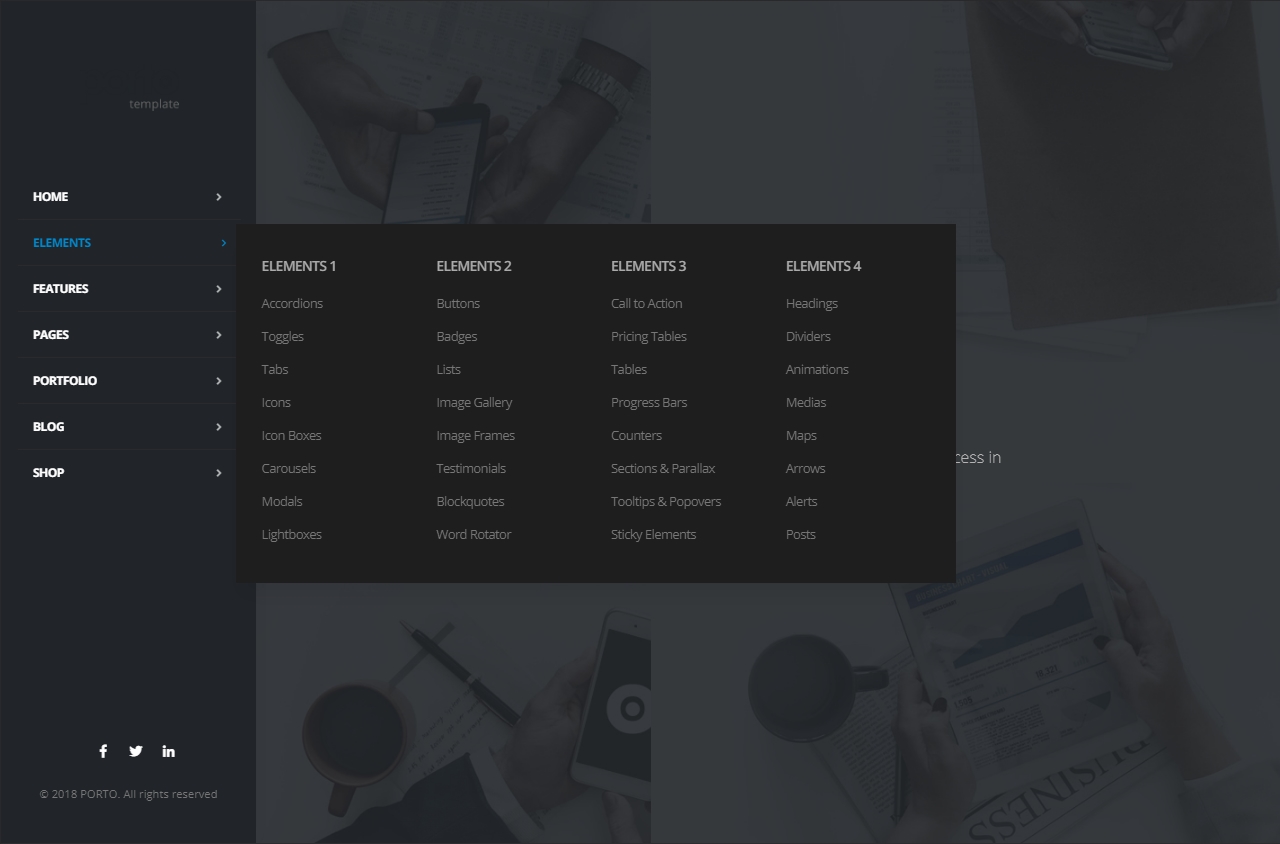Go to the Progress Bars page
This screenshot has height=844, width=1280.
point(648,402)
